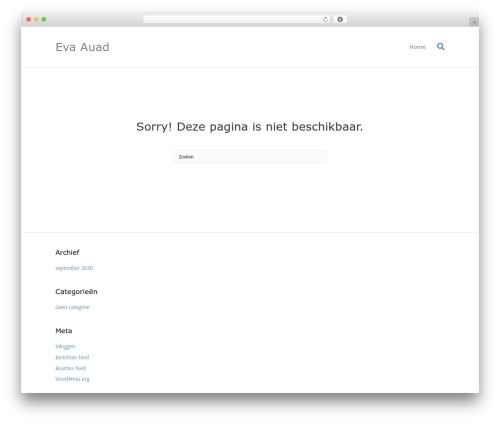Reload the page using browser refresh icon
The image size is (500, 423).
point(325,20)
